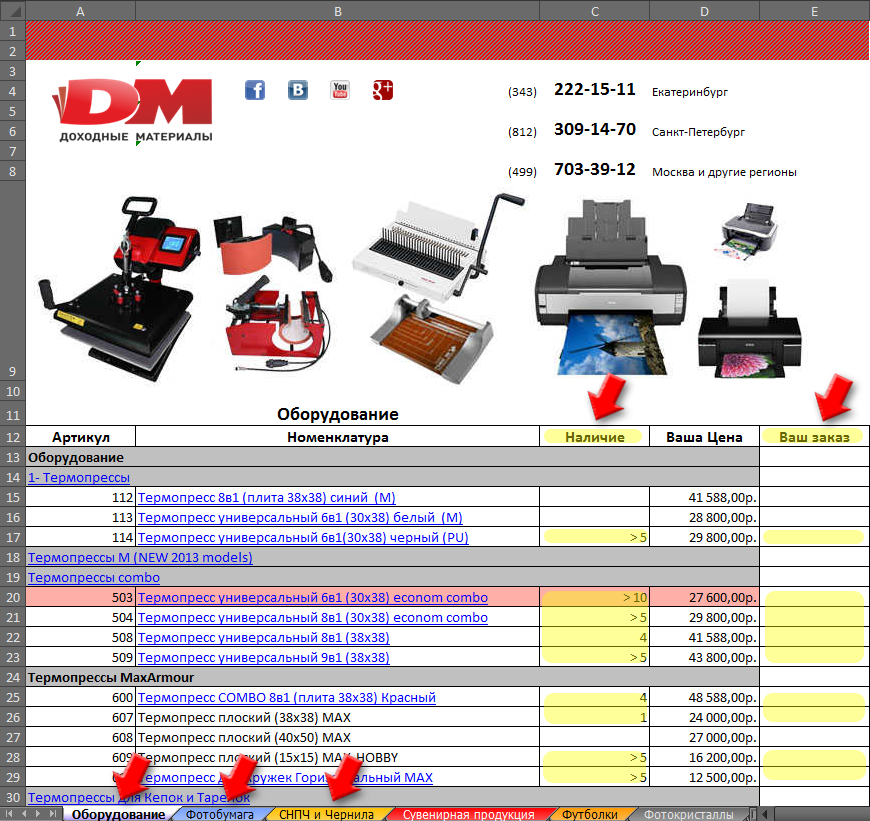Open the СНПЧ и Чернила sheet tab
870x821 pixels.
tap(326, 814)
